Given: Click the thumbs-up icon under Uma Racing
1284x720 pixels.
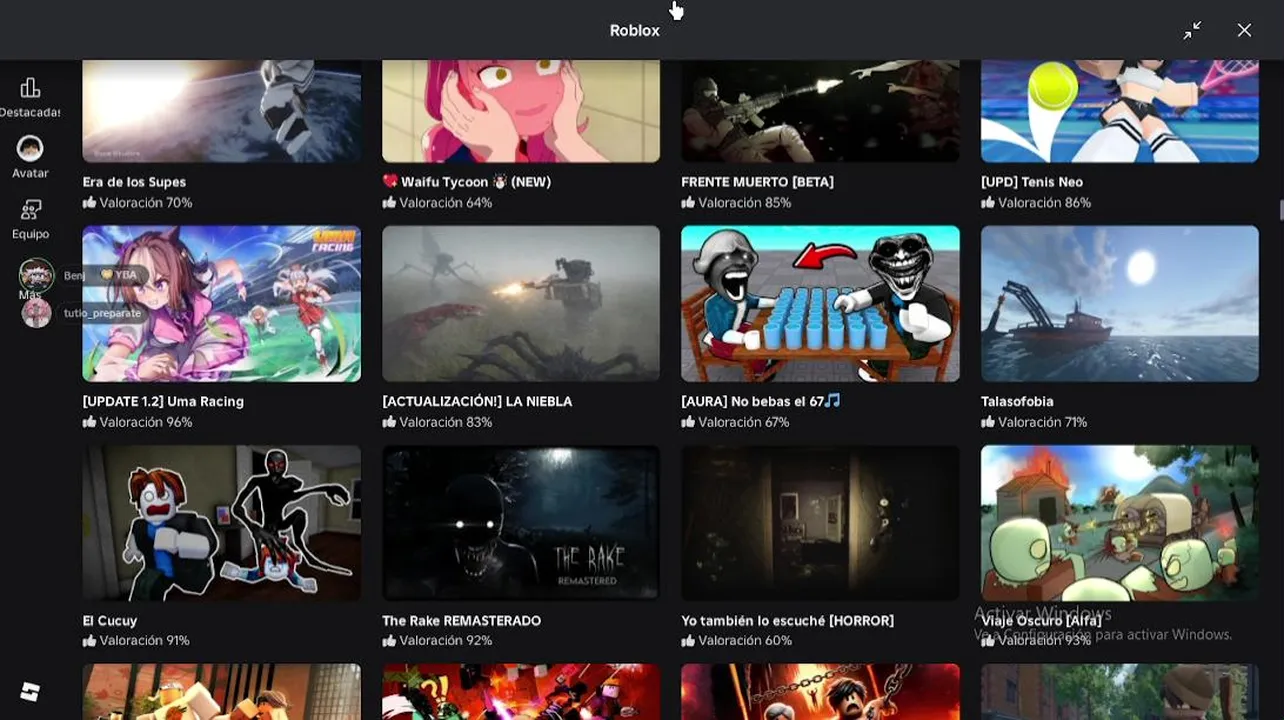Looking at the screenshot, I should pyautogui.click(x=89, y=422).
